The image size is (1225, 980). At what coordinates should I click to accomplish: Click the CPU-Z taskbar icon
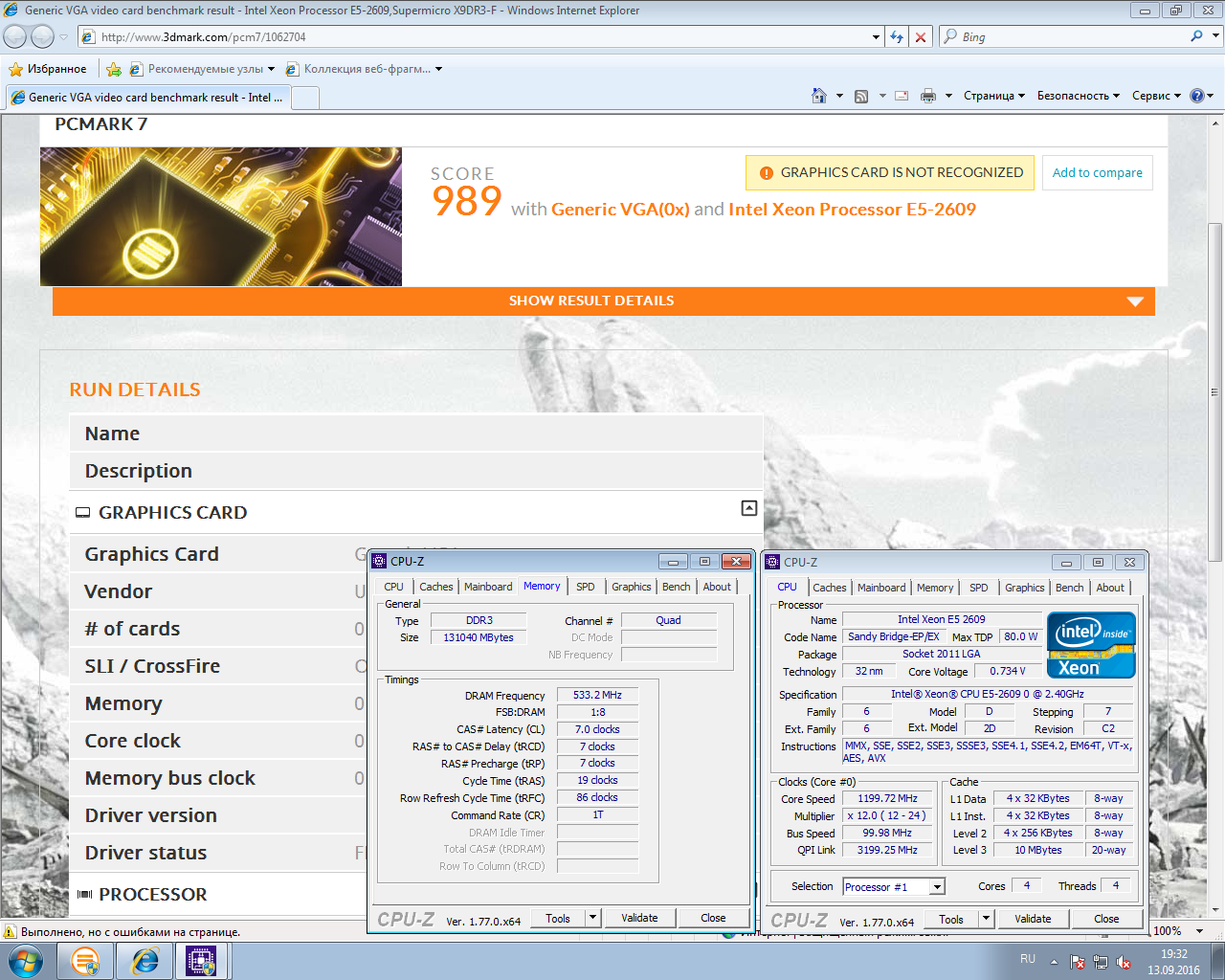click(201, 961)
